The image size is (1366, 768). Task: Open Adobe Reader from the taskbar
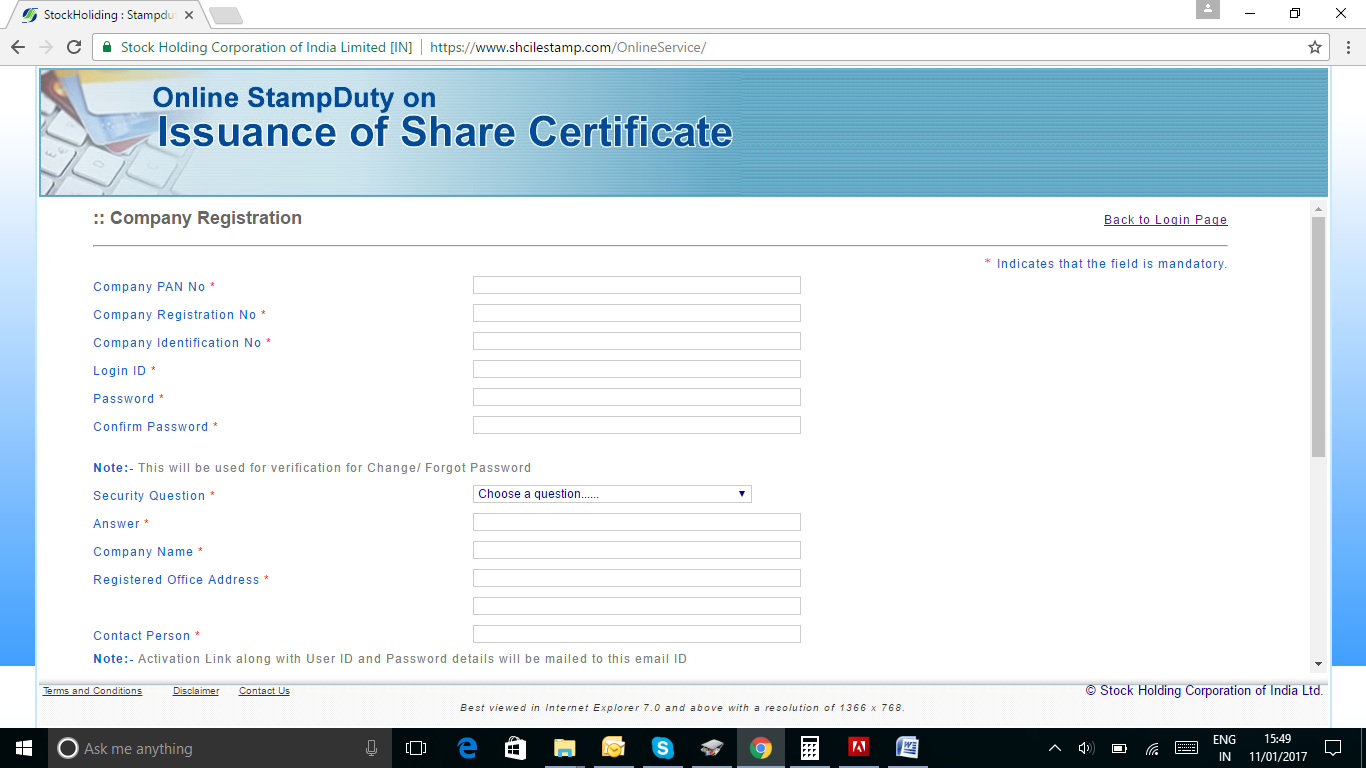pyautogui.click(x=858, y=748)
